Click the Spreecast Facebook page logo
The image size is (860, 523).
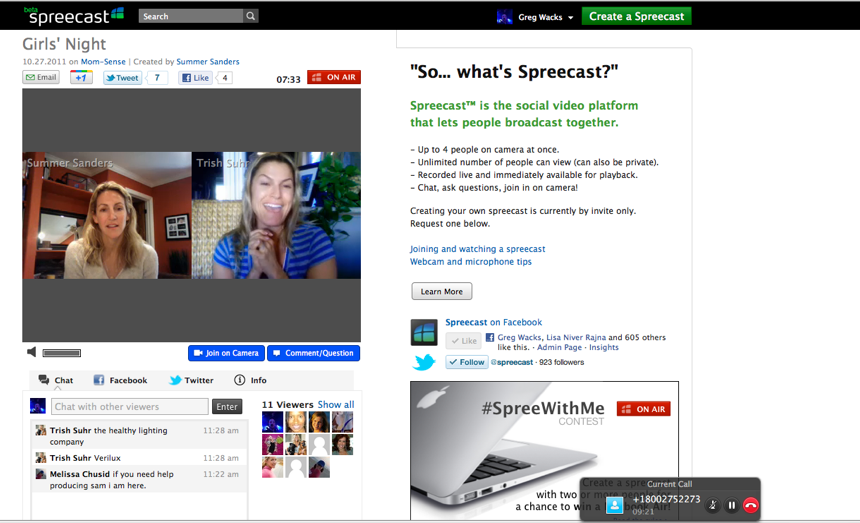tap(424, 332)
